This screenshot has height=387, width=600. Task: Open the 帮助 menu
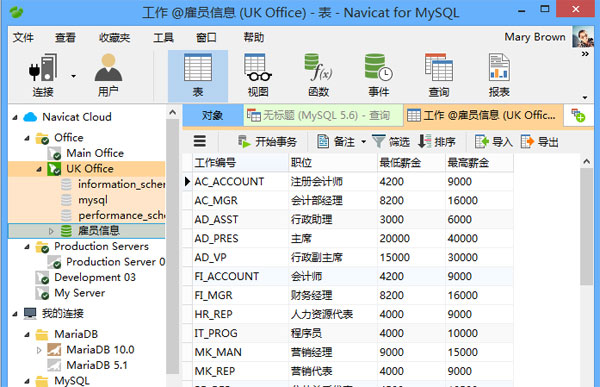(x=254, y=38)
